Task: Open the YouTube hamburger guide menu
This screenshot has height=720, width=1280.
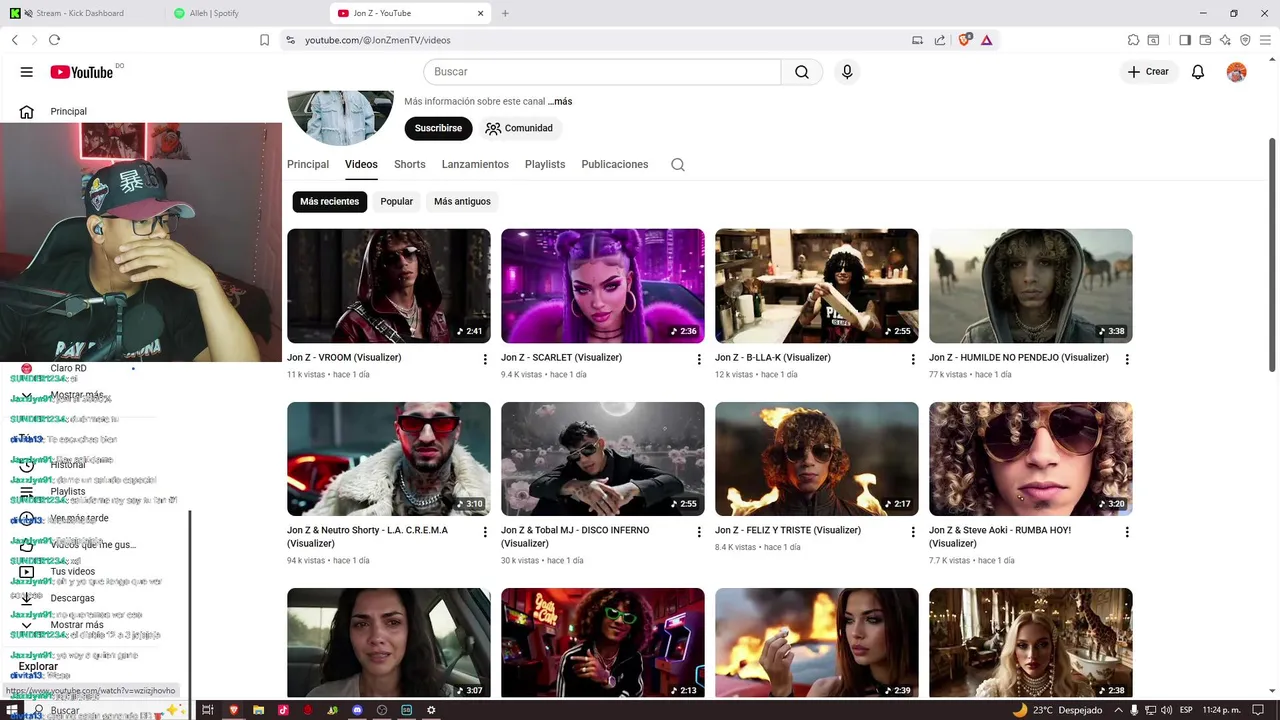Action: 27,72
